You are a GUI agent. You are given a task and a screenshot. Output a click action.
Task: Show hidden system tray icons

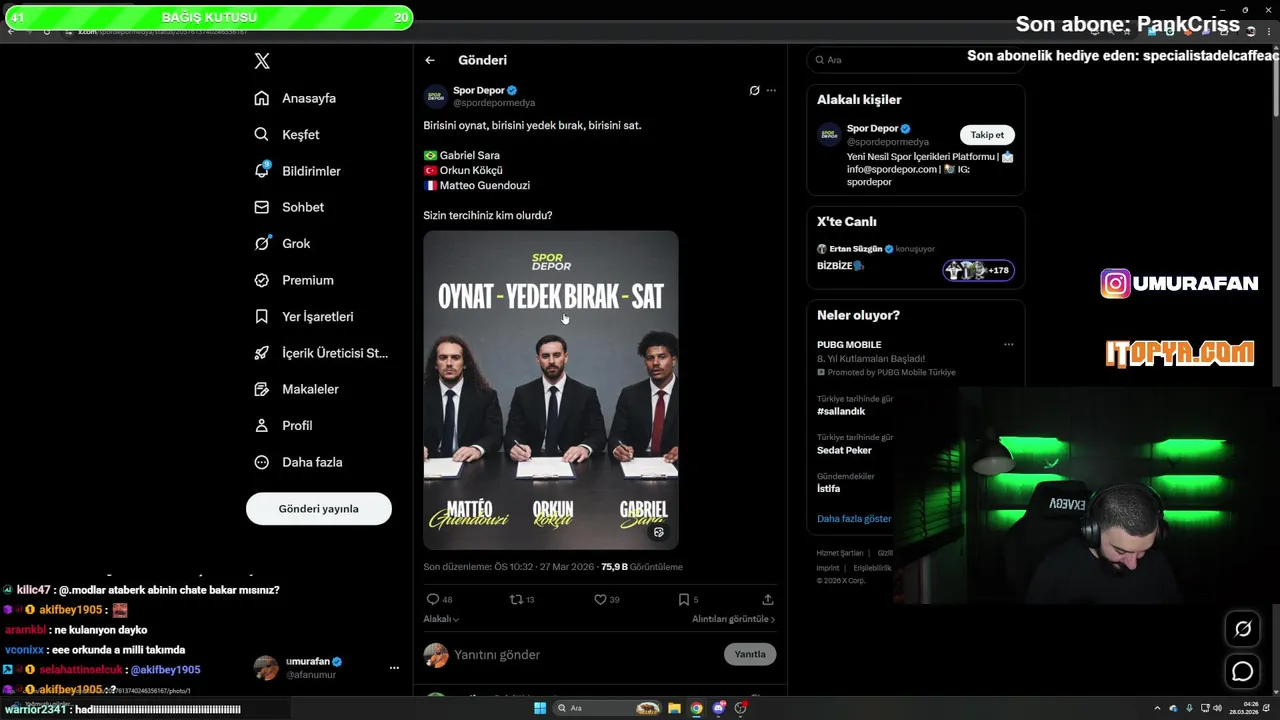1157,708
